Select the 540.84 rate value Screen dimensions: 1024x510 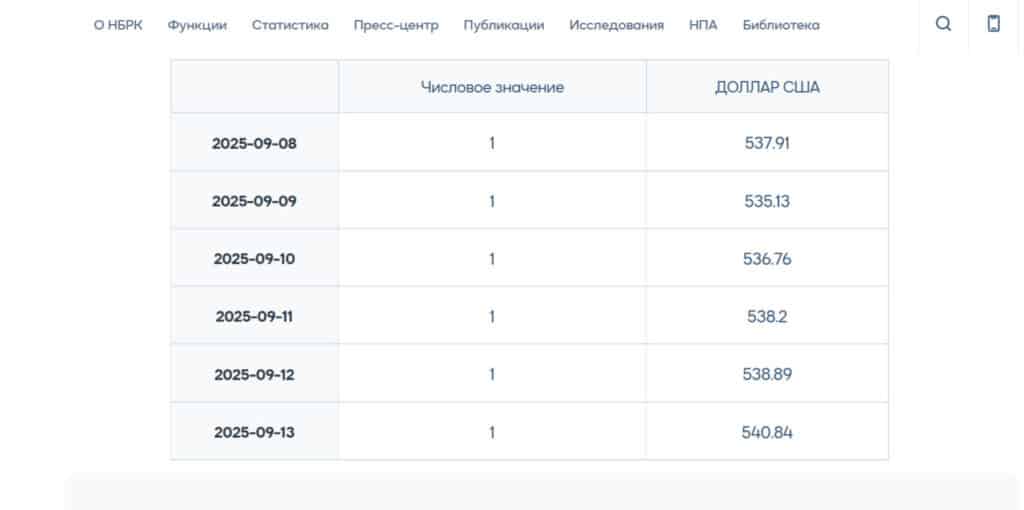(767, 432)
